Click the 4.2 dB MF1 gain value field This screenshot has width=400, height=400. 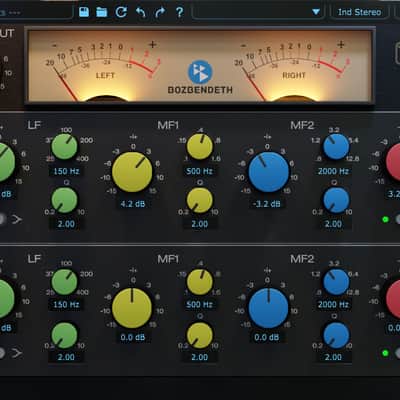(x=133, y=204)
